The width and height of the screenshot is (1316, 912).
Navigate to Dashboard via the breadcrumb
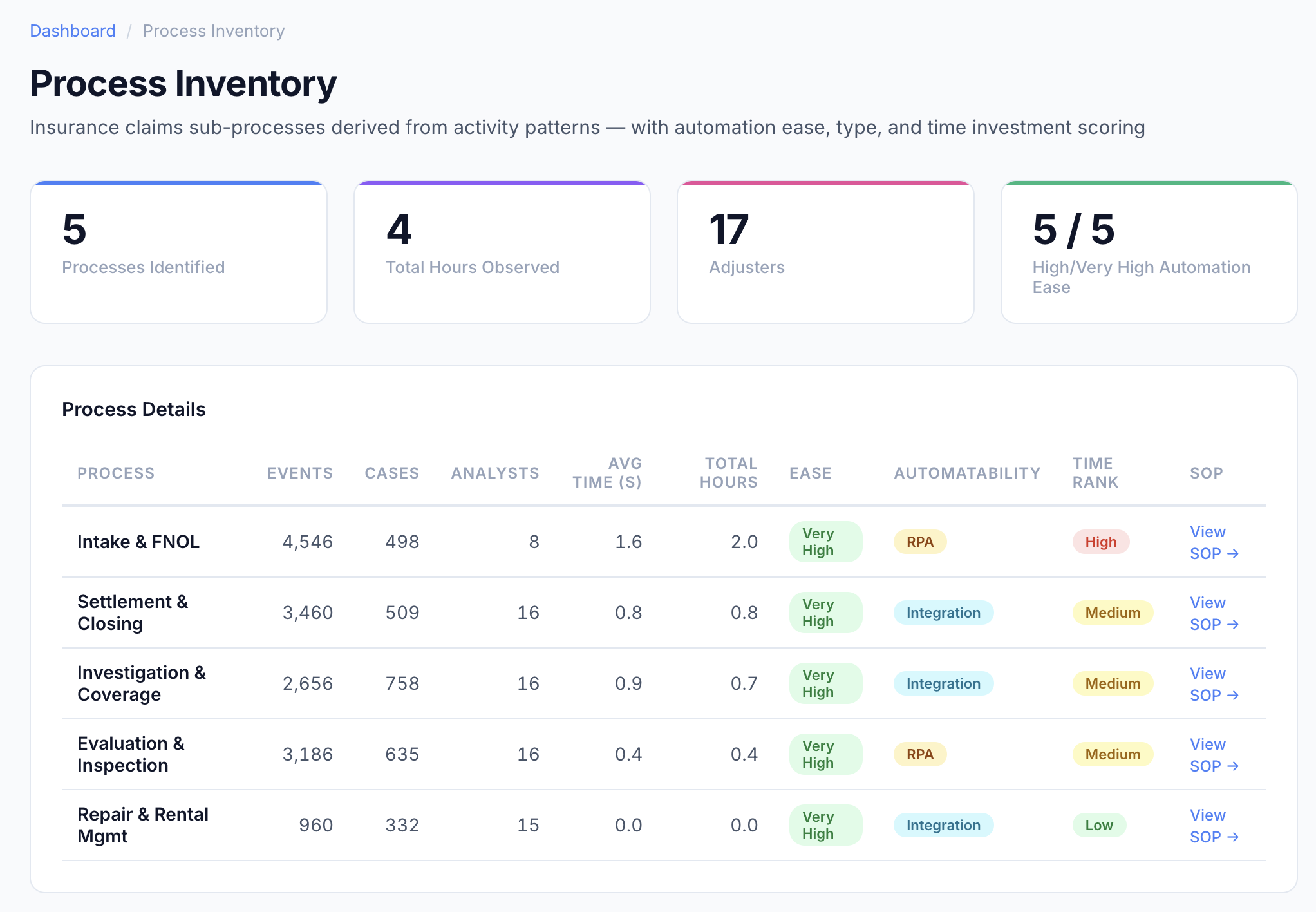73,30
